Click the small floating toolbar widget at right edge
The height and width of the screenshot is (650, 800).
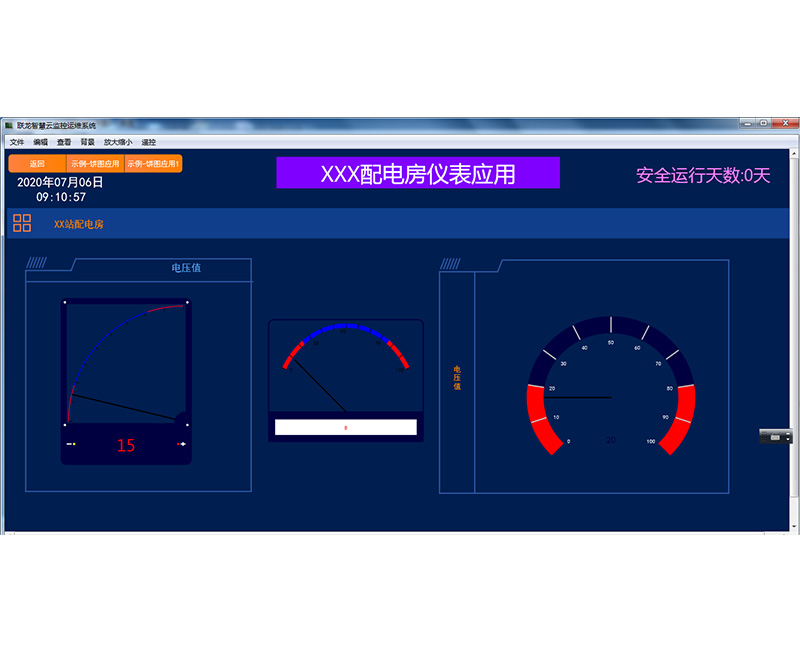click(x=776, y=437)
